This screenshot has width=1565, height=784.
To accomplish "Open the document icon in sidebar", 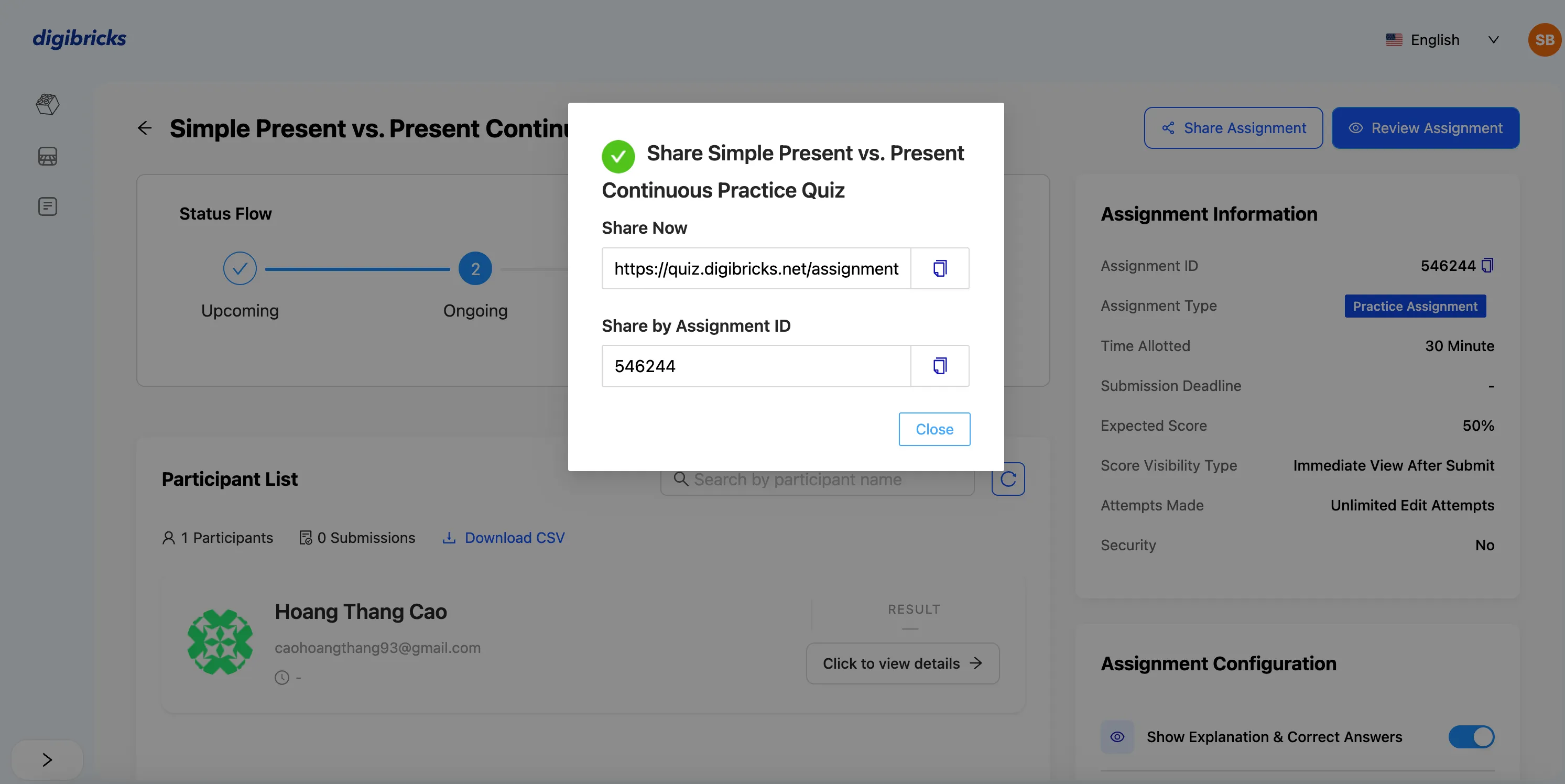I will pyautogui.click(x=47, y=206).
